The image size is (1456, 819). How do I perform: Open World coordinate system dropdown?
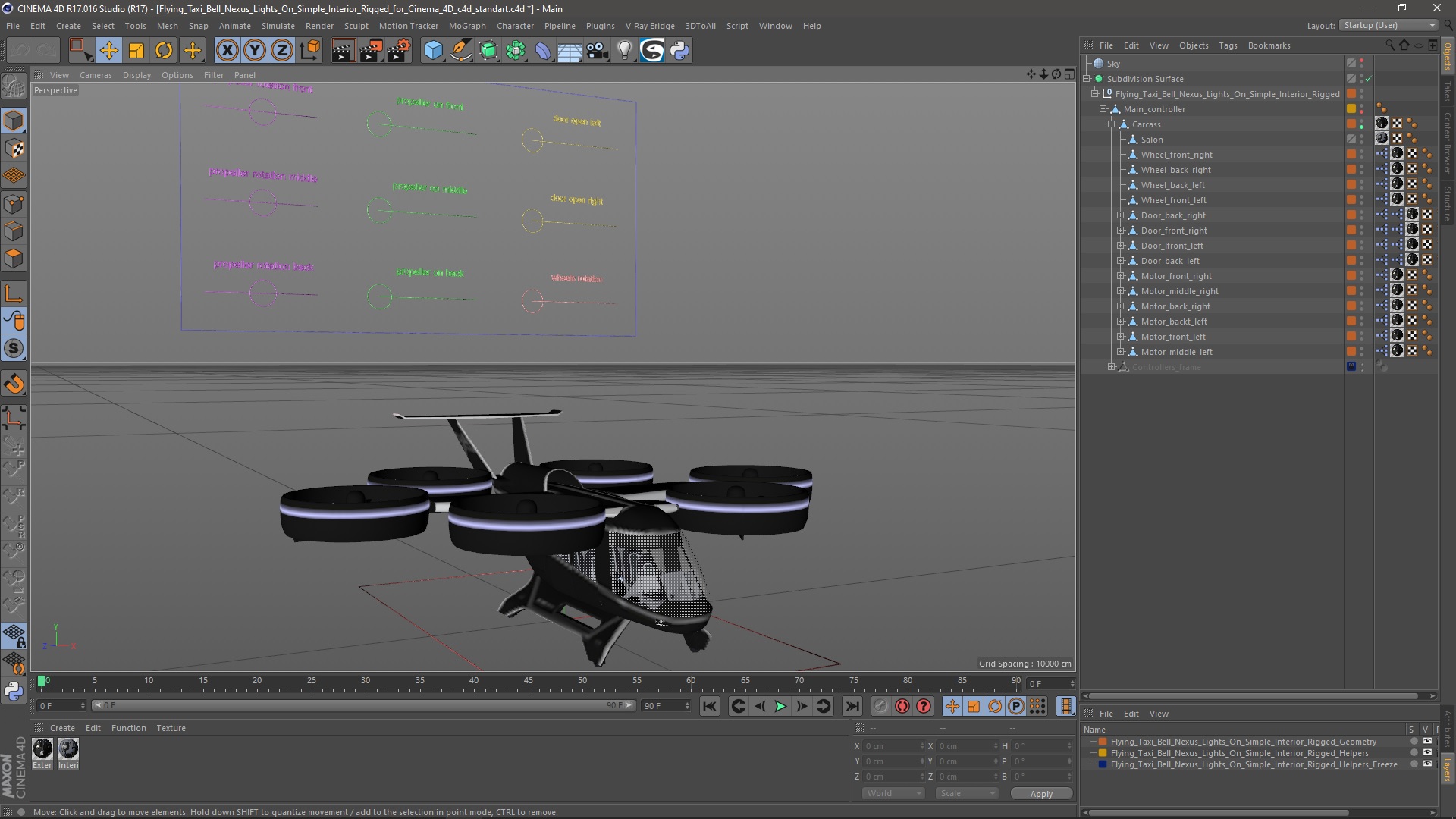pos(893,793)
